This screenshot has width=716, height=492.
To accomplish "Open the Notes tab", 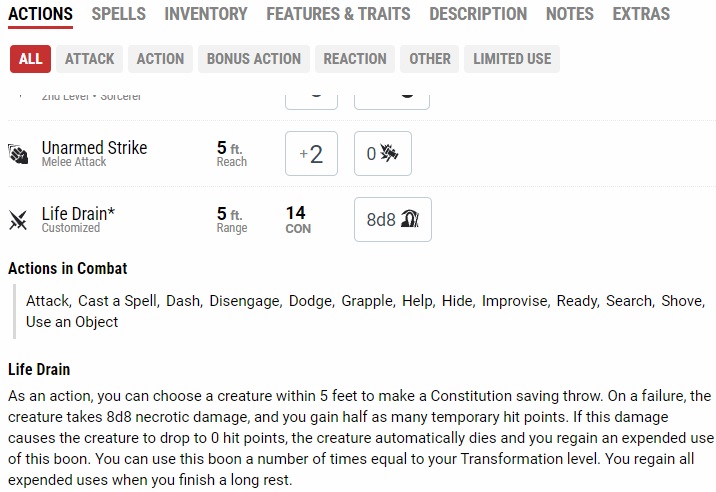I will pos(570,14).
